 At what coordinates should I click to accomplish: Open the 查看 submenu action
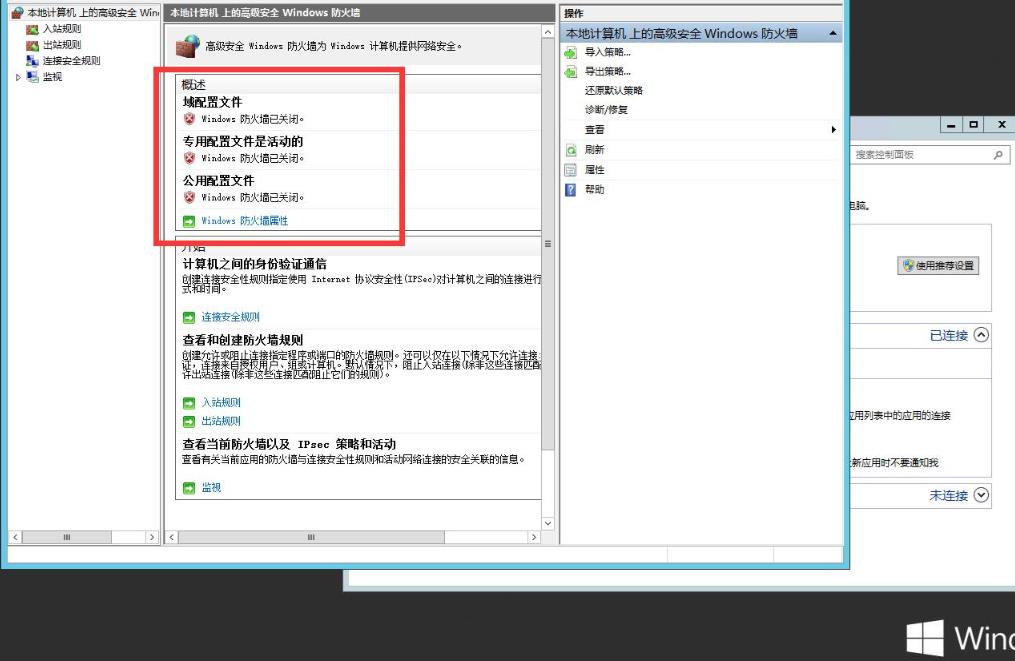(594, 130)
